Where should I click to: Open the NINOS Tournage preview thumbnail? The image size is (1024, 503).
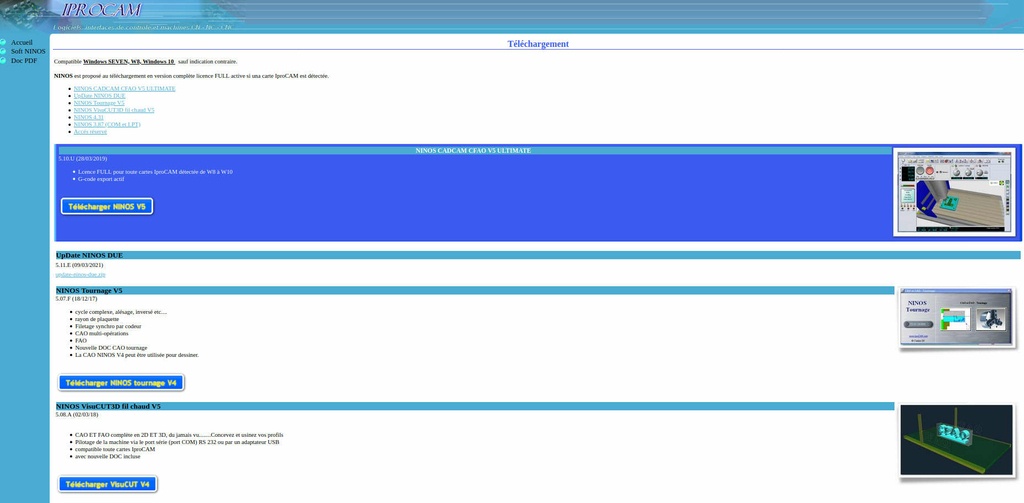coord(957,317)
